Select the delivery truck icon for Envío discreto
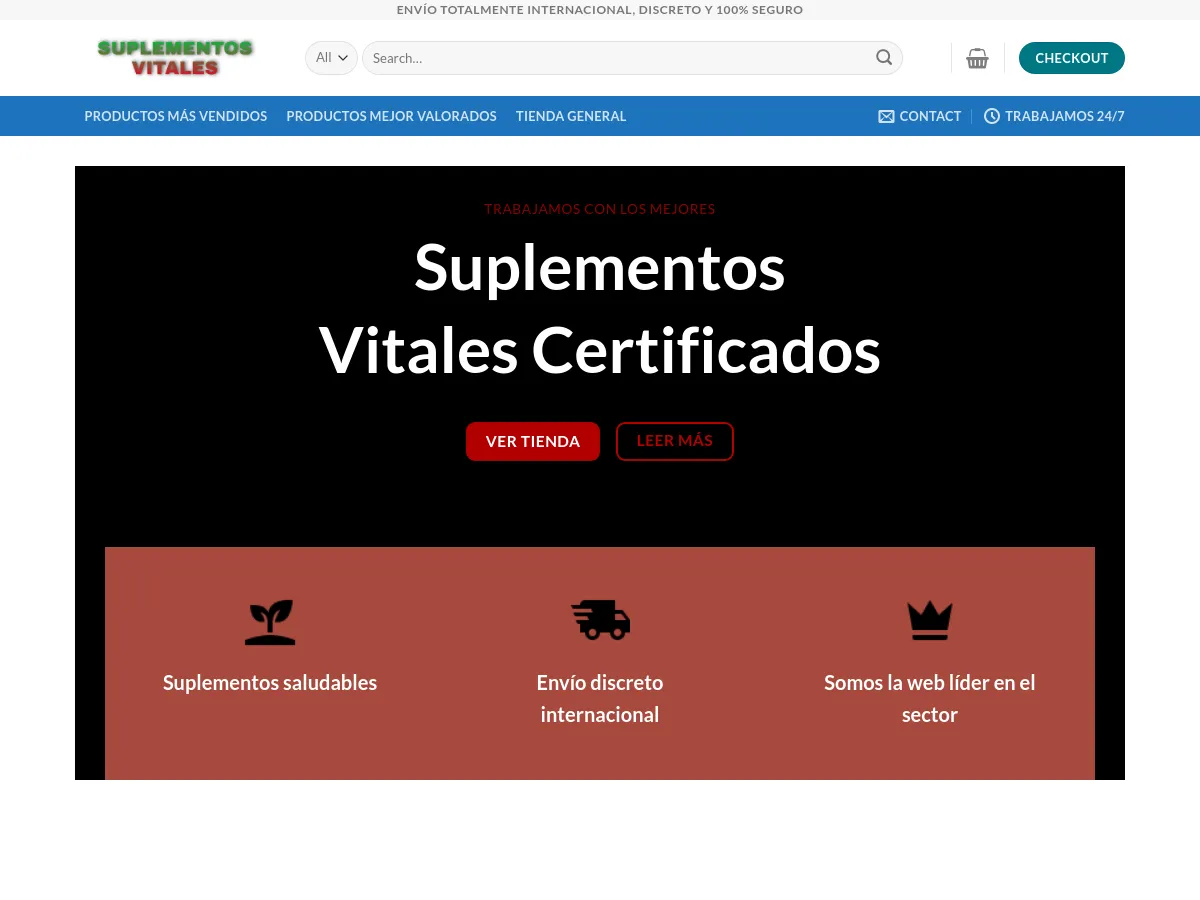 pos(600,620)
